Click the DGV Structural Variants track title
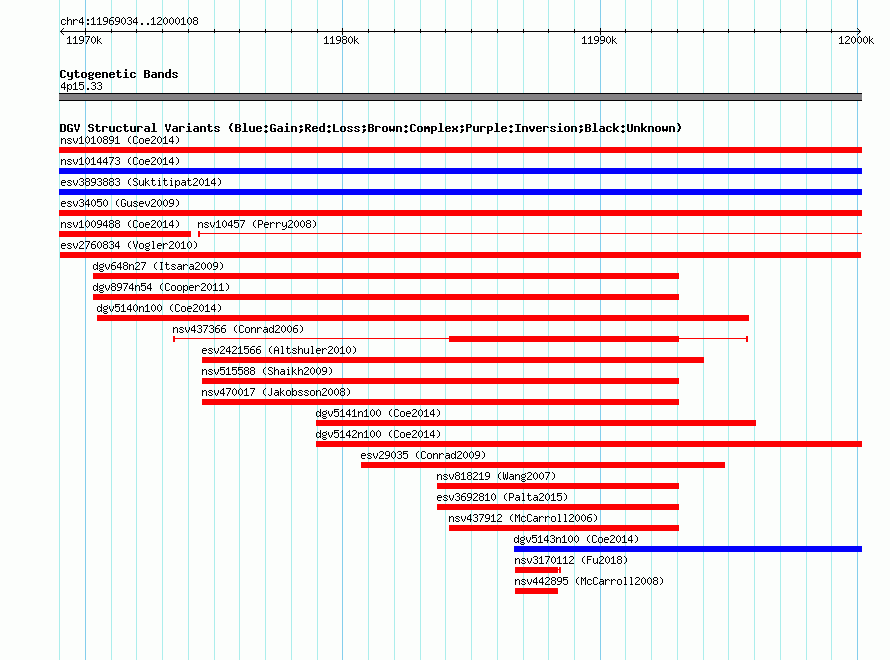Image resolution: width=890 pixels, height=660 pixels. coord(371,128)
